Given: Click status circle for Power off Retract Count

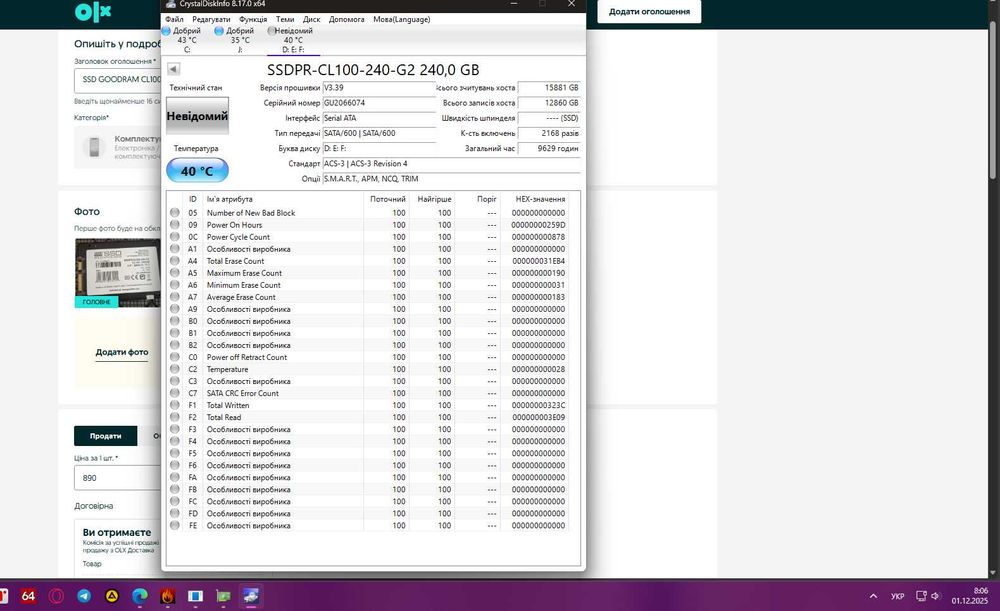Looking at the screenshot, I should click(x=174, y=357).
